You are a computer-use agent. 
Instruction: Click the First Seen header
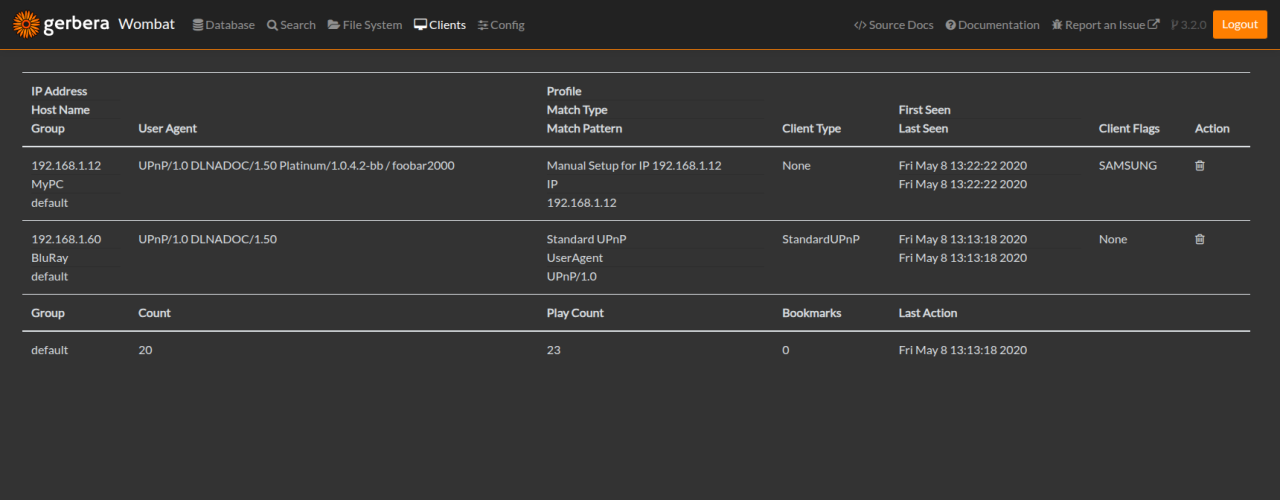coord(925,110)
